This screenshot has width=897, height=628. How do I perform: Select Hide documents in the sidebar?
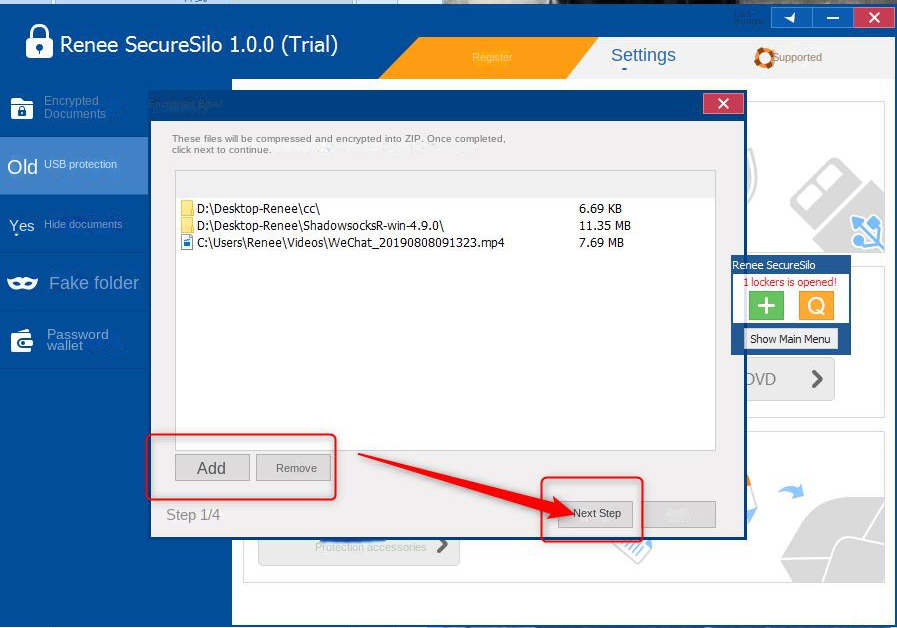click(x=74, y=225)
